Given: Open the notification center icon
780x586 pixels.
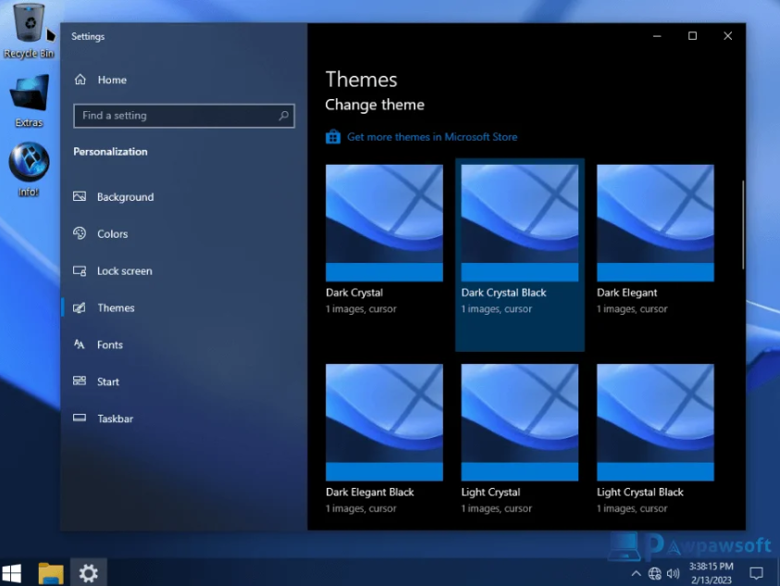Looking at the screenshot, I should pos(756,574).
